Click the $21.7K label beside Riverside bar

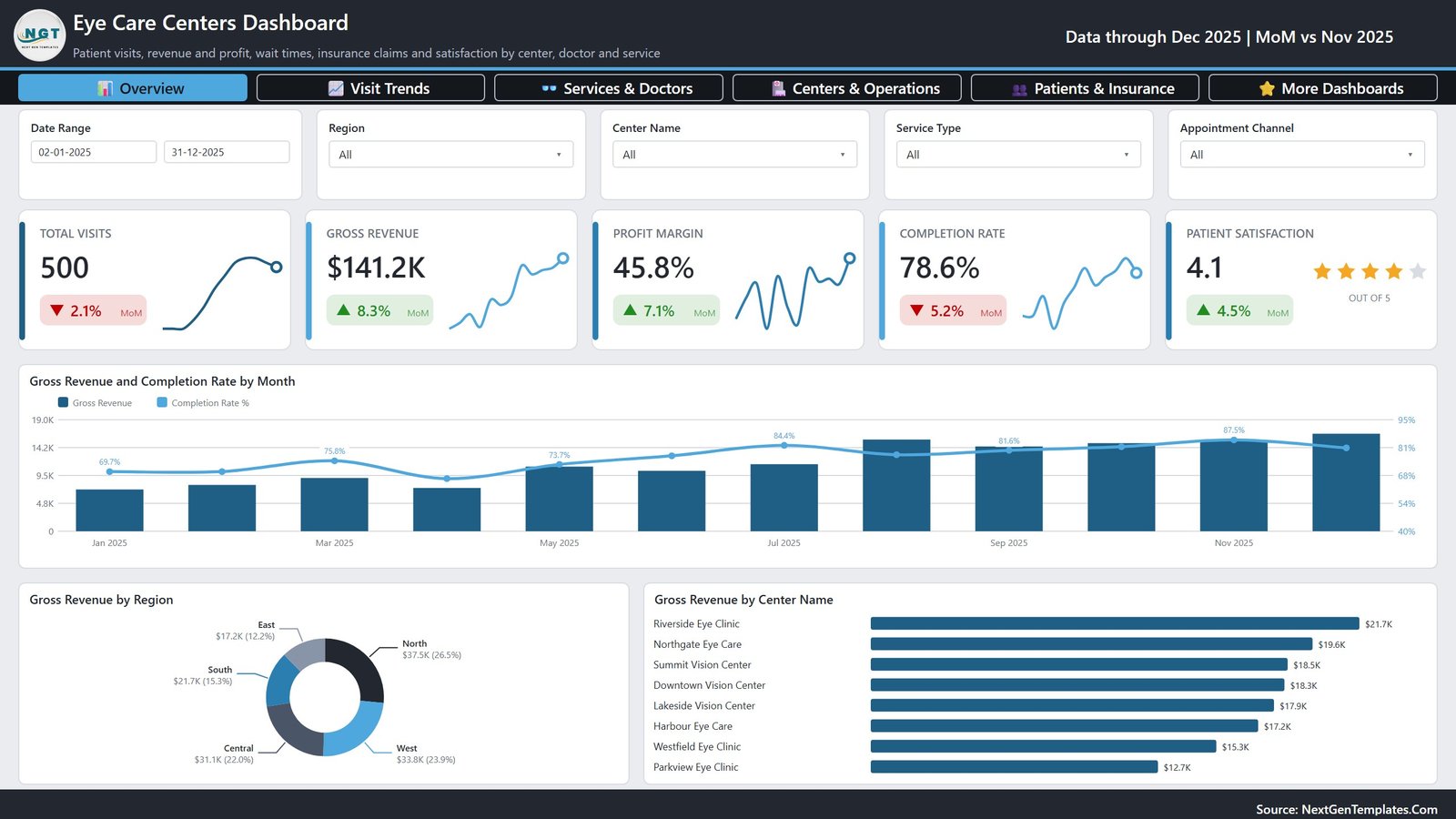(x=1379, y=624)
